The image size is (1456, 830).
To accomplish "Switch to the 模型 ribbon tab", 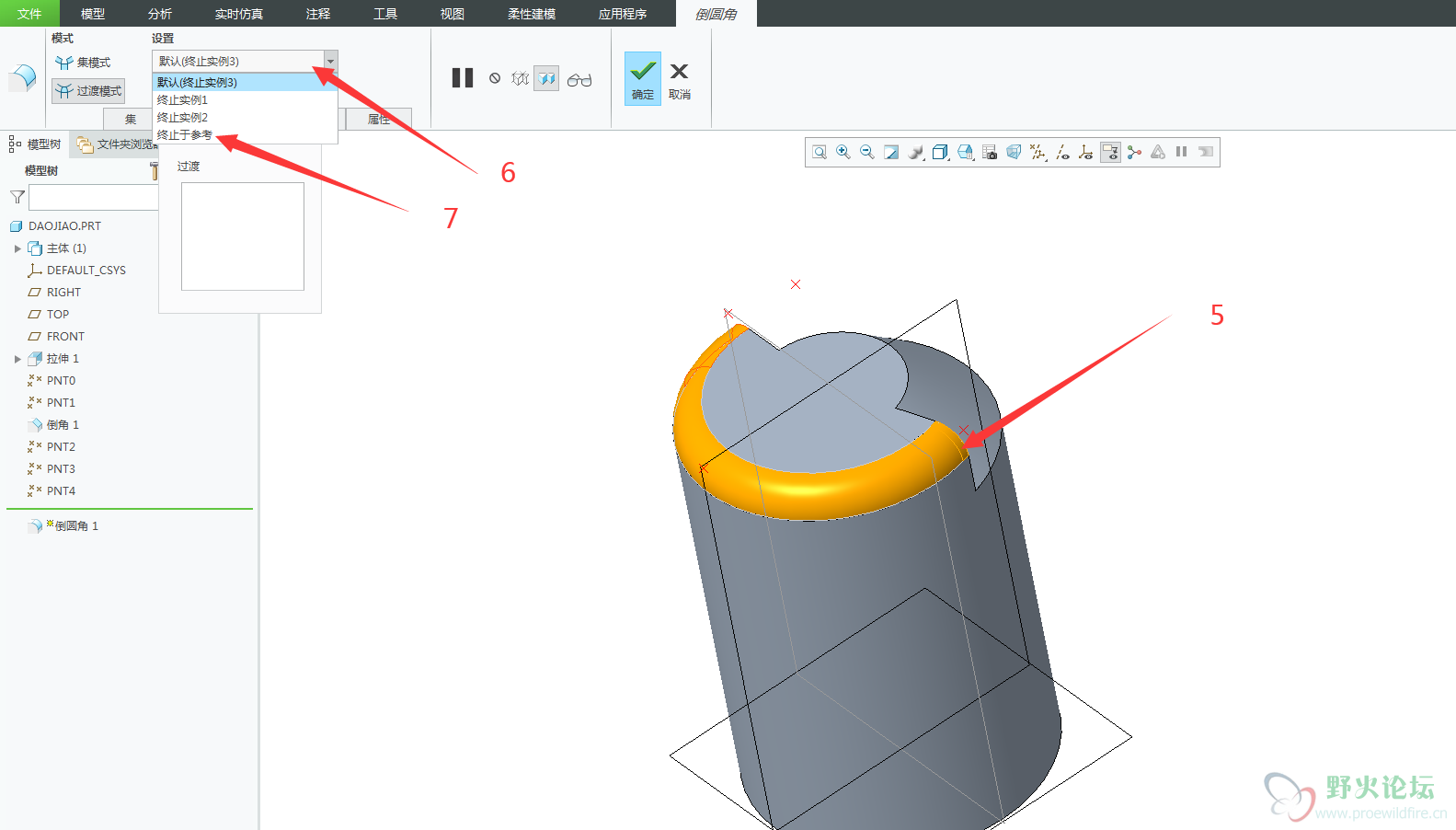I will click(93, 14).
